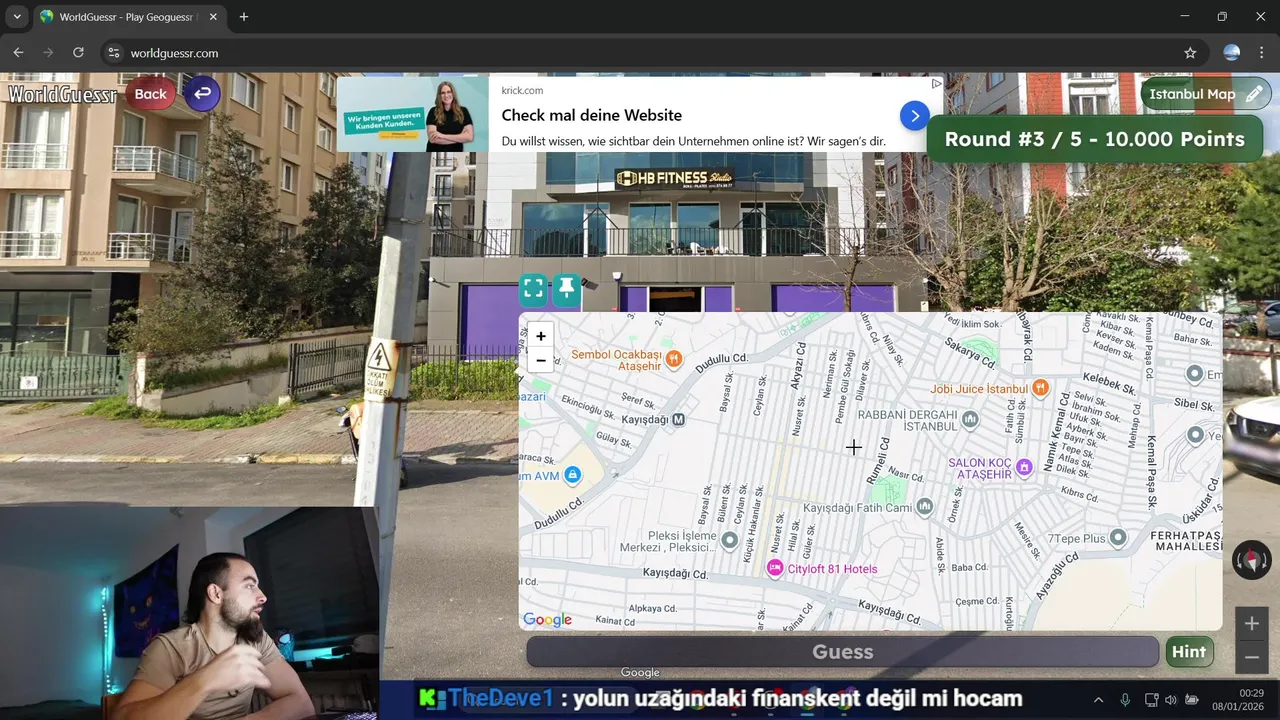Viewport: 1280px width, 720px height.
Task: Open a new browser tab
Action: click(x=244, y=17)
